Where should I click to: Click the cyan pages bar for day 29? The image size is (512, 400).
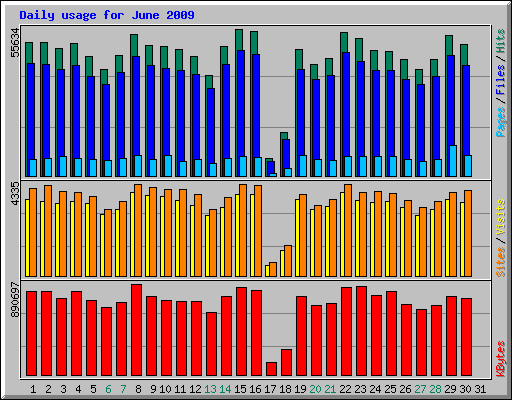point(453,161)
